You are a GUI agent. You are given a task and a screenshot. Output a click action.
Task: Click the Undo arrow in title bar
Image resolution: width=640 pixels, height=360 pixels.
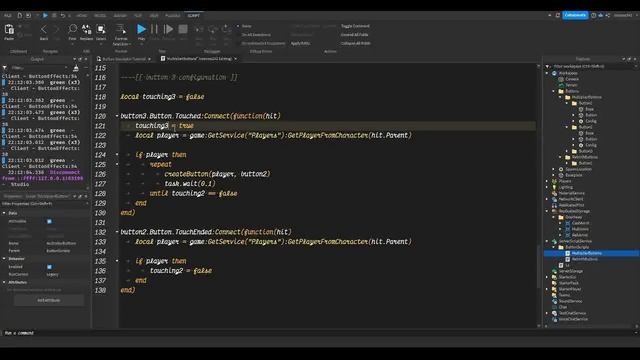pos(62,16)
